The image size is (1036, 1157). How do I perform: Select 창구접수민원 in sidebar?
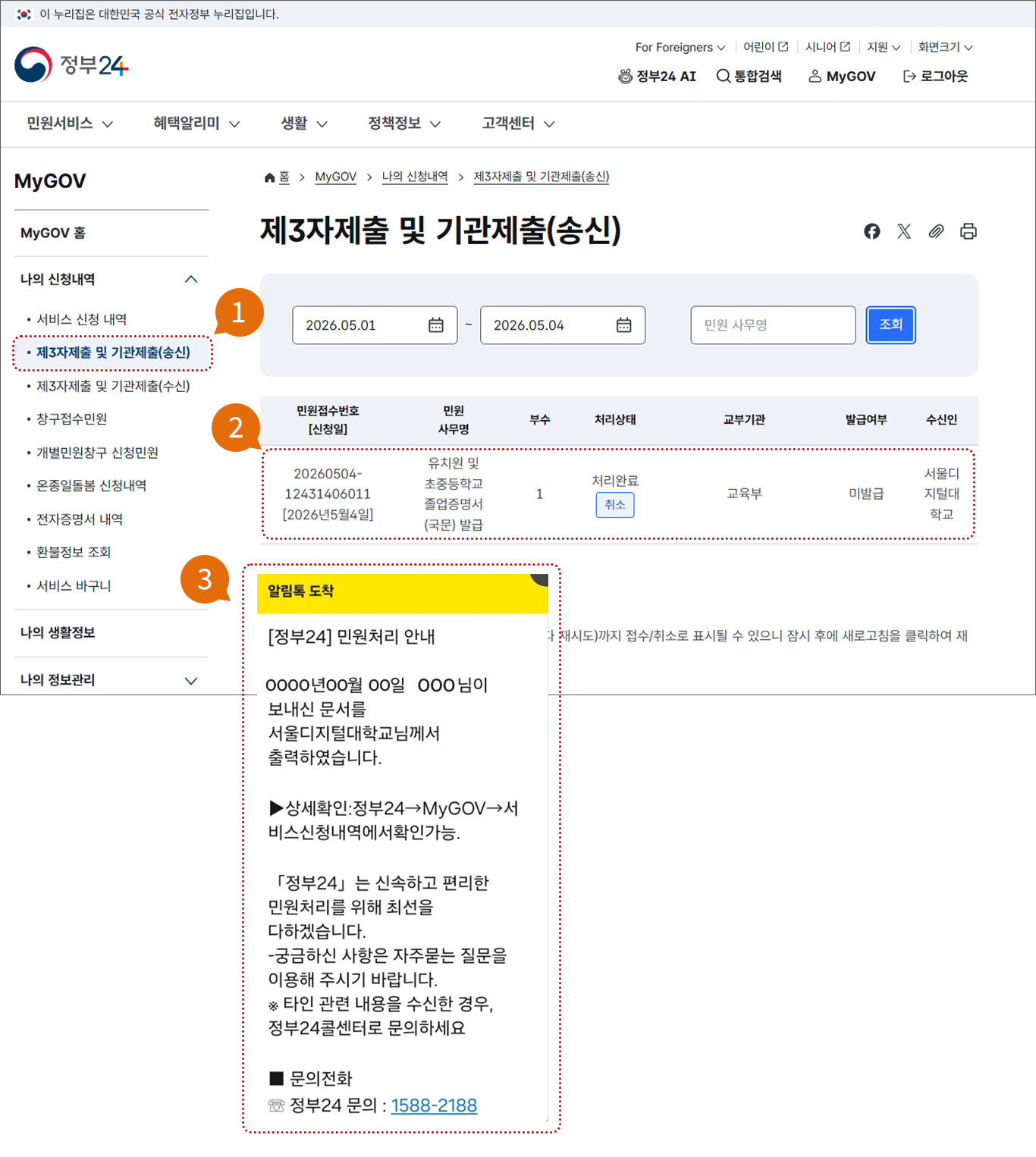pyautogui.click(x=71, y=419)
